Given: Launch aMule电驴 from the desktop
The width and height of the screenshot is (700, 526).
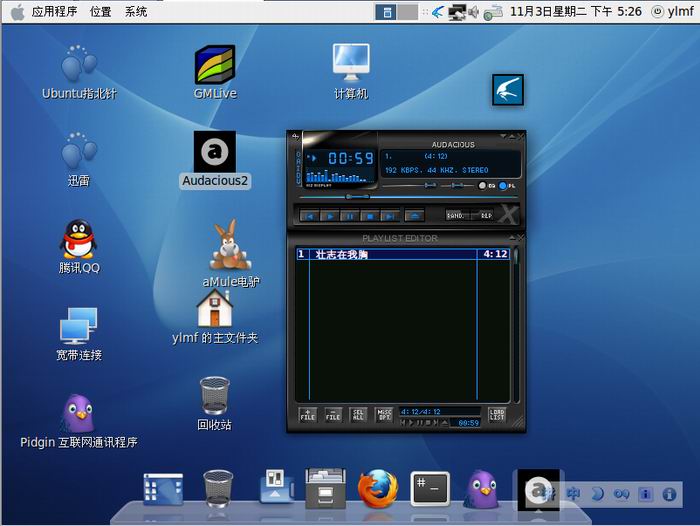Looking at the screenshot, I should click(230, 253).
